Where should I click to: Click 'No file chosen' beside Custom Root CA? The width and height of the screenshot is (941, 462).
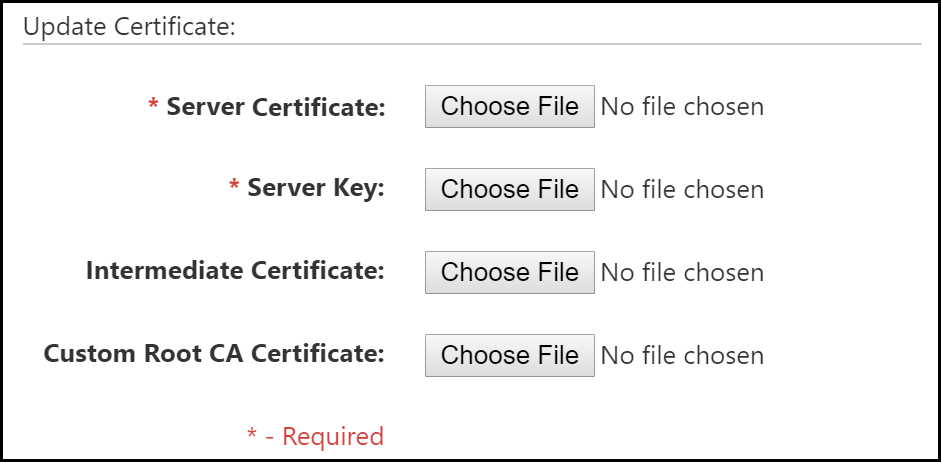coord(682,356)
